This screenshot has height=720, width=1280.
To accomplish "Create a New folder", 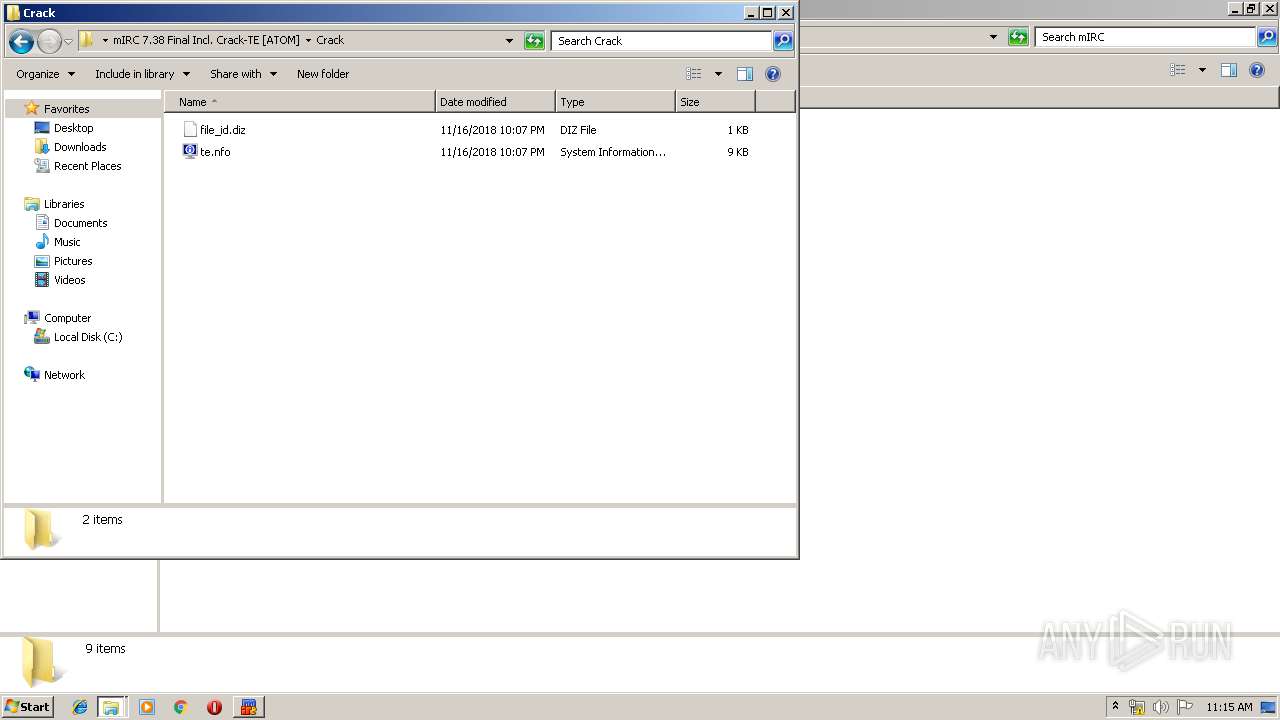I will pos(323,74).
